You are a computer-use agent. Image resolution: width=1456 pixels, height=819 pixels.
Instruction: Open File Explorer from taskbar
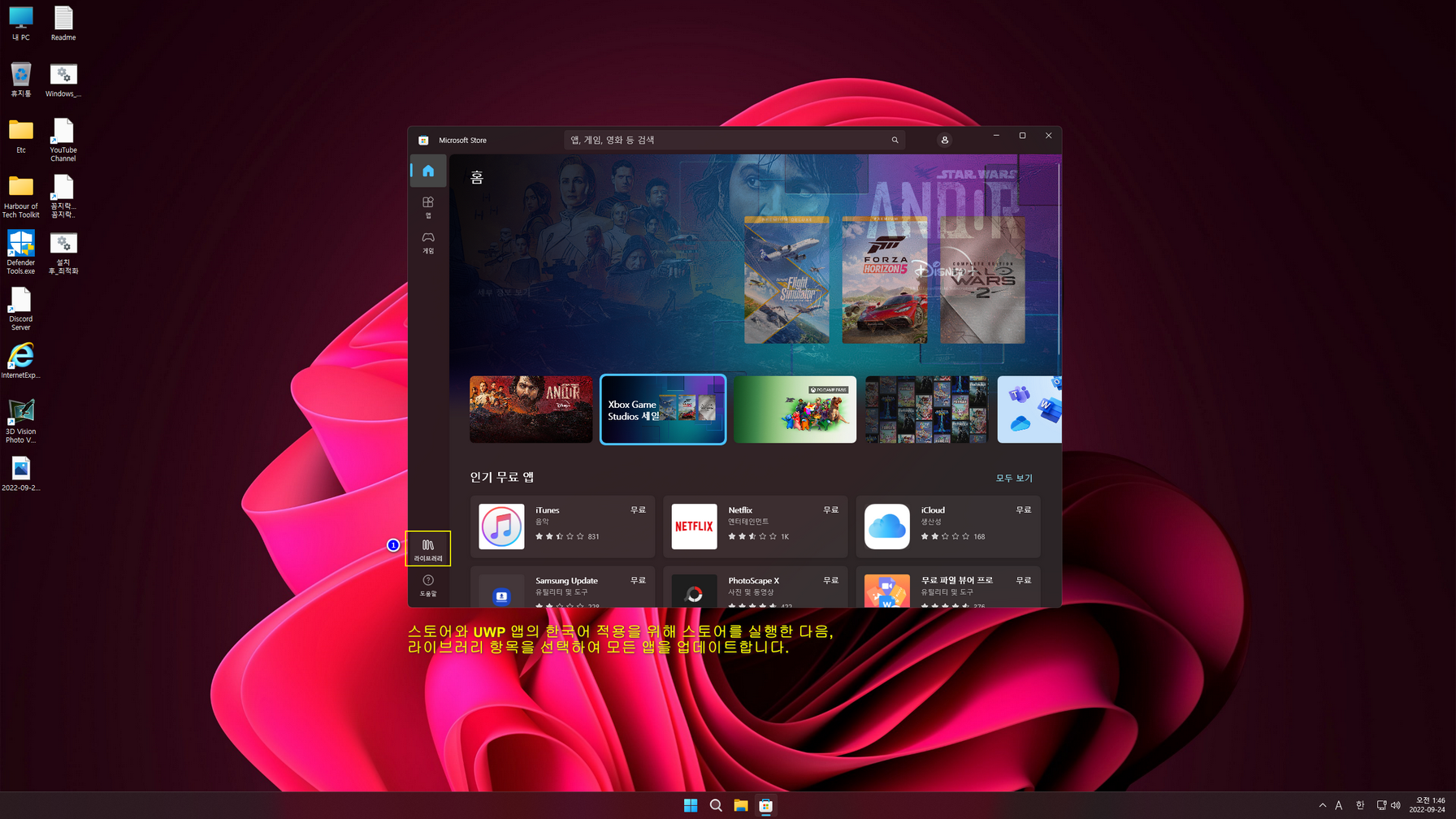[x=740, y=805]
